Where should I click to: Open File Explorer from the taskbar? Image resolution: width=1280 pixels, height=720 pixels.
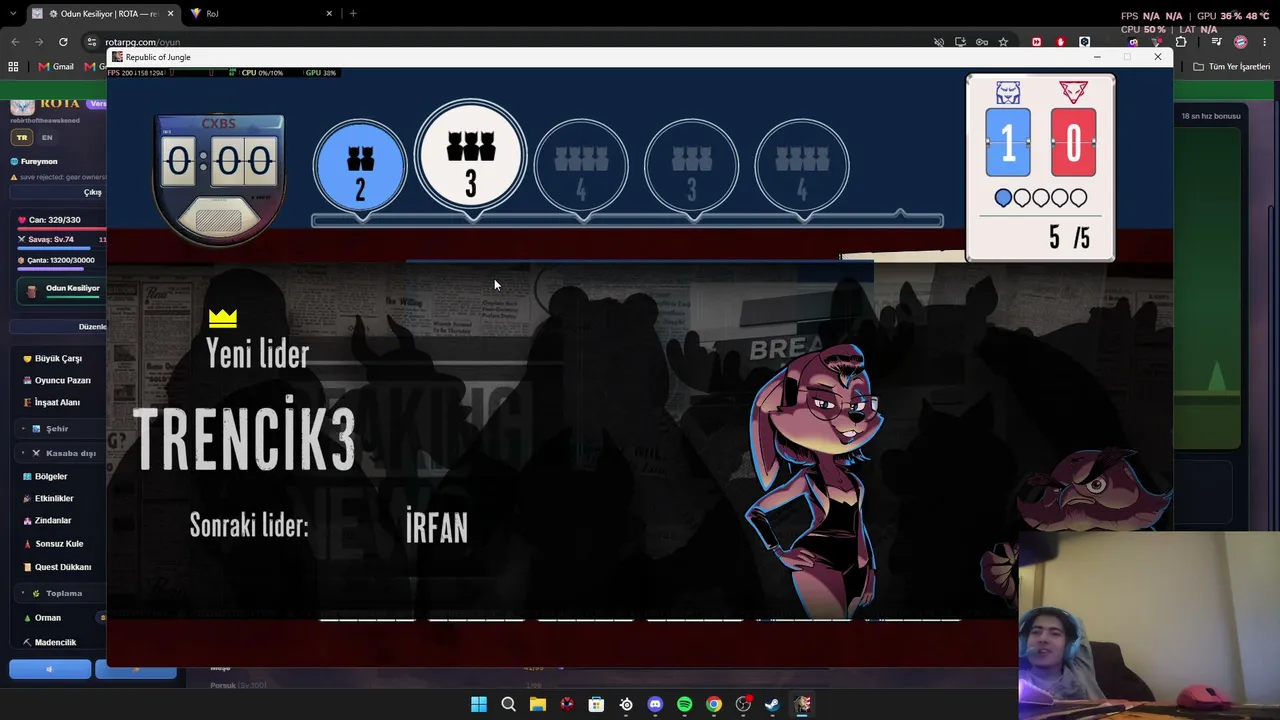pos(537,704)
